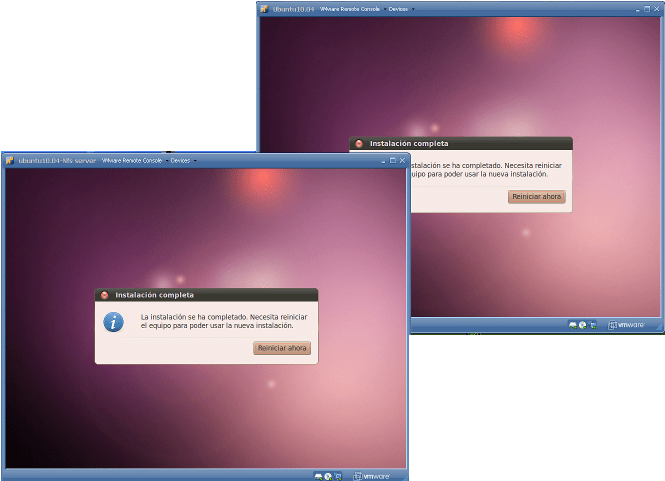
Task: Click the 'Ubuntu10.04' title text of back window
Action: (x=293, y=9)
